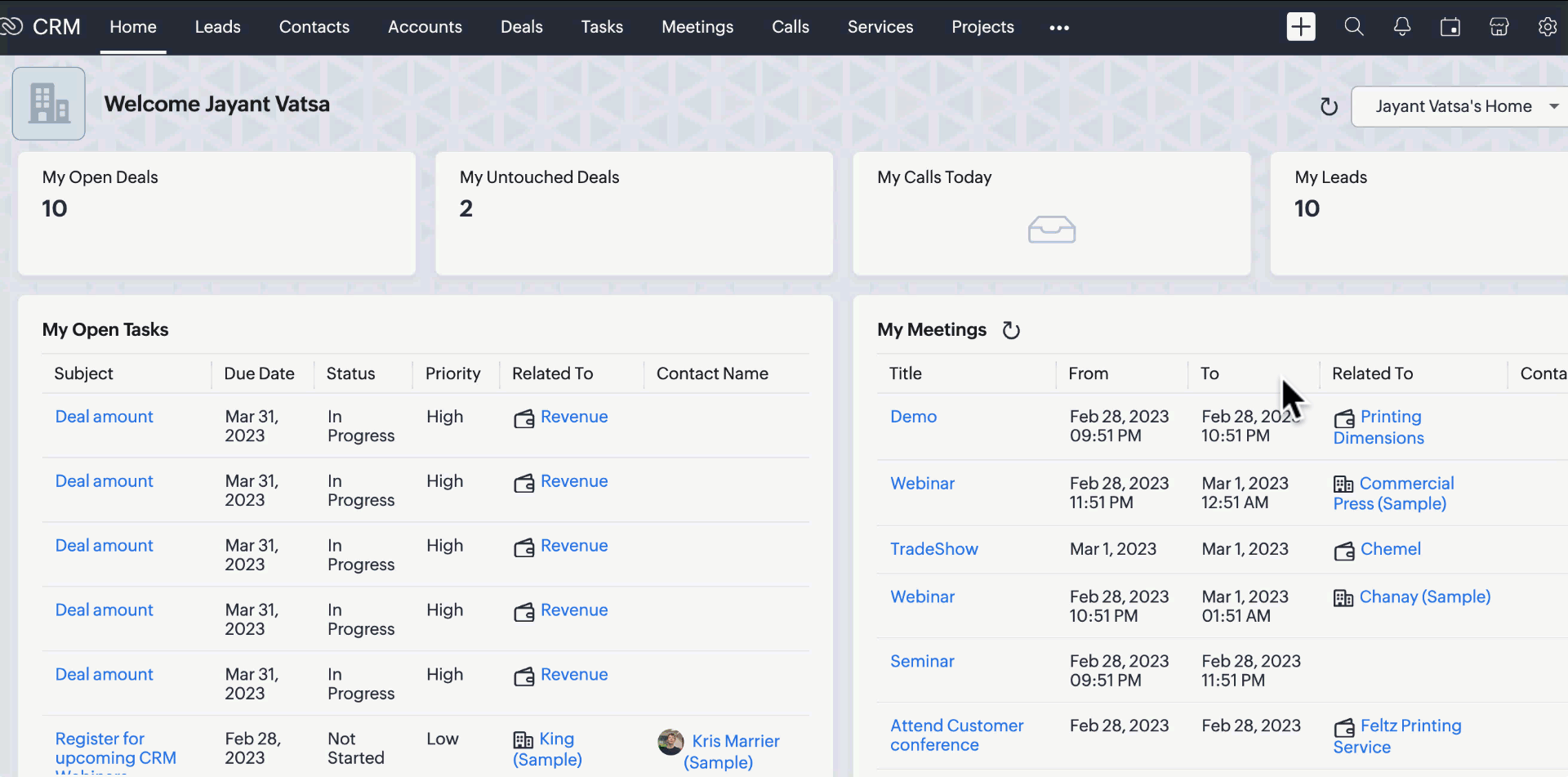Click the plus create-new icon
This screenshot has height=777, width=1568.
(x=1300, y=27)
